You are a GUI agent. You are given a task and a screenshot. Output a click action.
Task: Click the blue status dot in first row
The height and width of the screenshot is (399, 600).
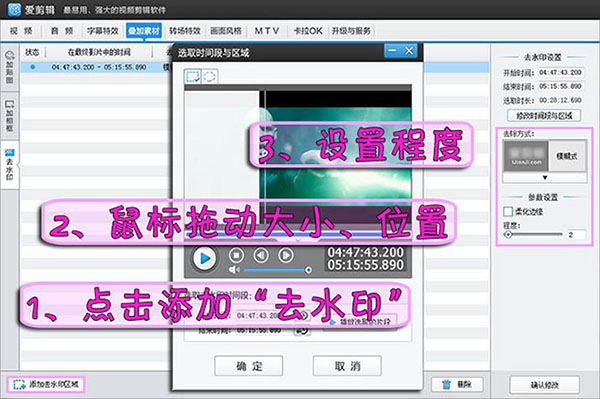point(33,67)
